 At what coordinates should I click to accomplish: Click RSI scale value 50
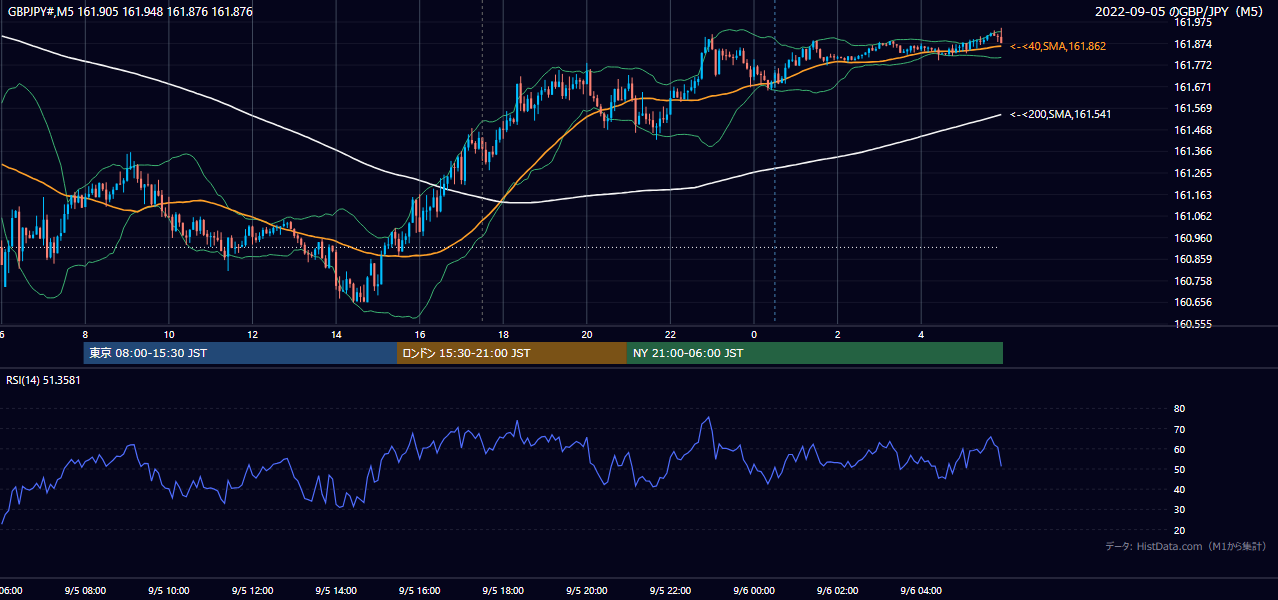(x=1179, y=469)
